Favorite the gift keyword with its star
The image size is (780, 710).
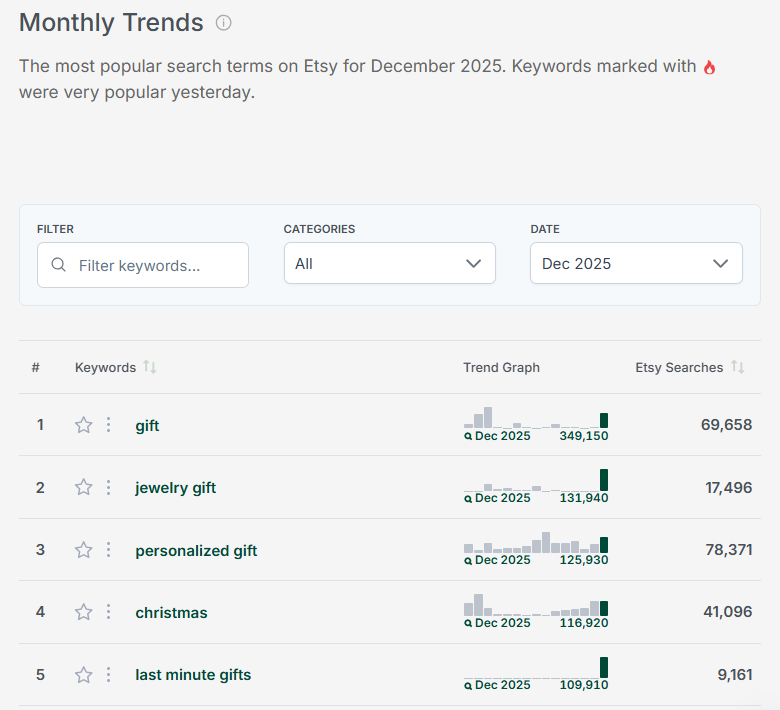(84, 425)
